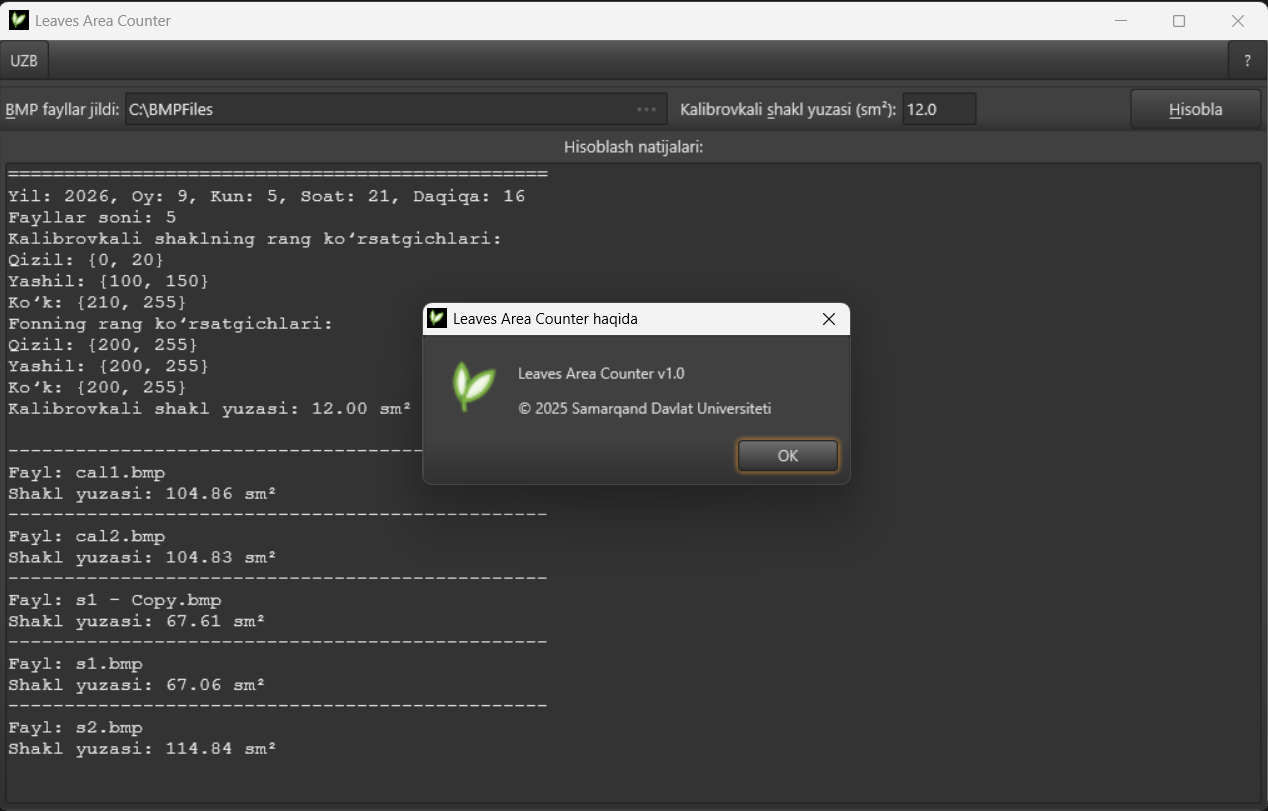Image resolution: width=1268 pixels, height=811 pixels.
Task: Click the 'Hisoblash natijalari:' heading
Action: coord(634,147)
